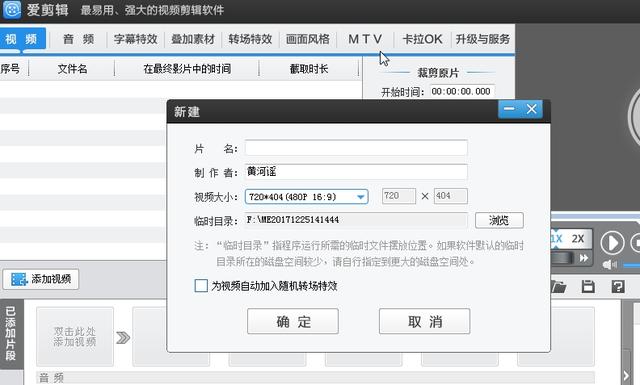This screenshot has width=640, height=385.
Task: Click 在最终影片中的时间 column header
Action: [x=187, y=69]
